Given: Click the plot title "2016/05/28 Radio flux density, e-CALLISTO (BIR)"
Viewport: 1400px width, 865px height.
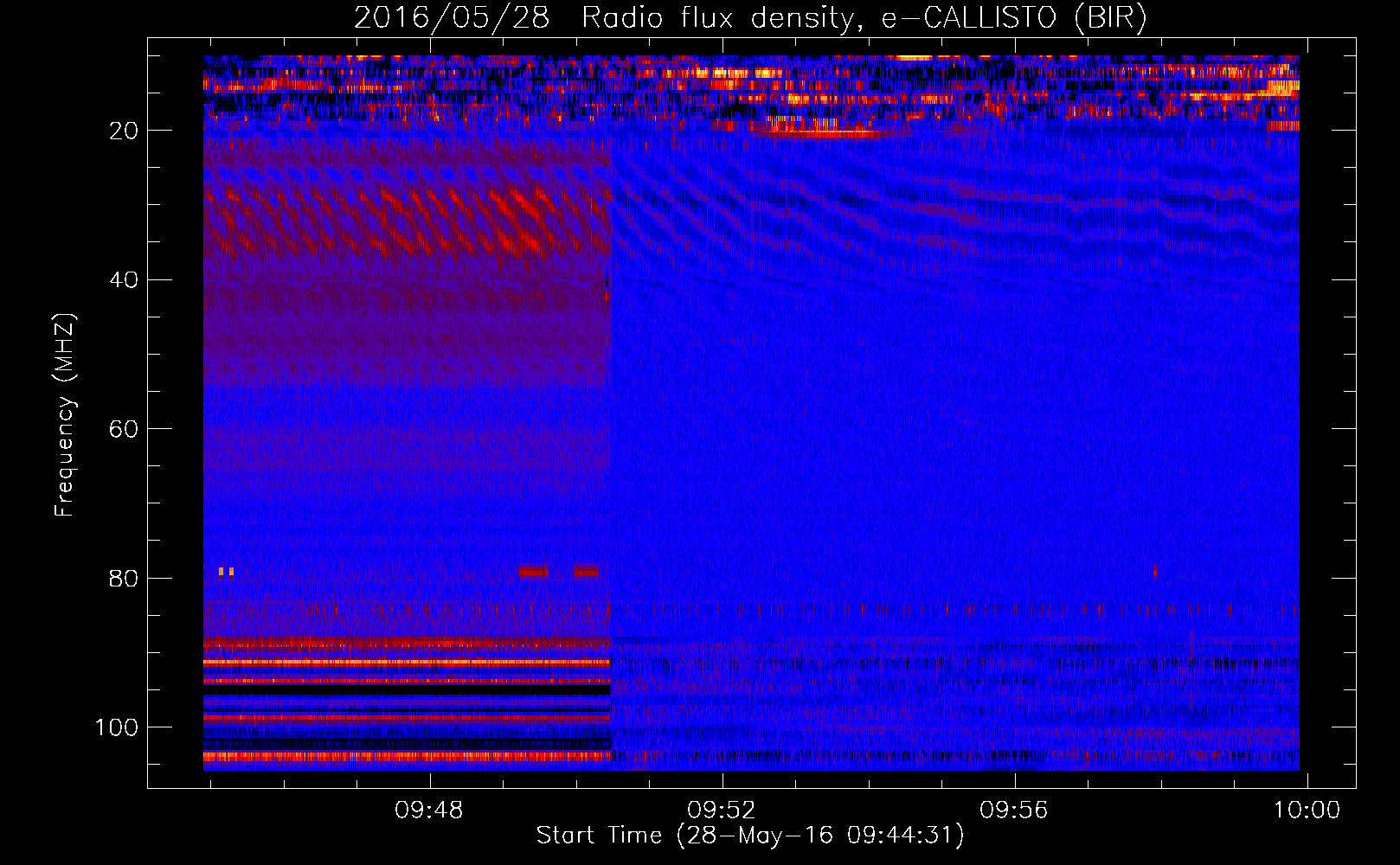Looking at the screenshot, I should click(750, 17).
